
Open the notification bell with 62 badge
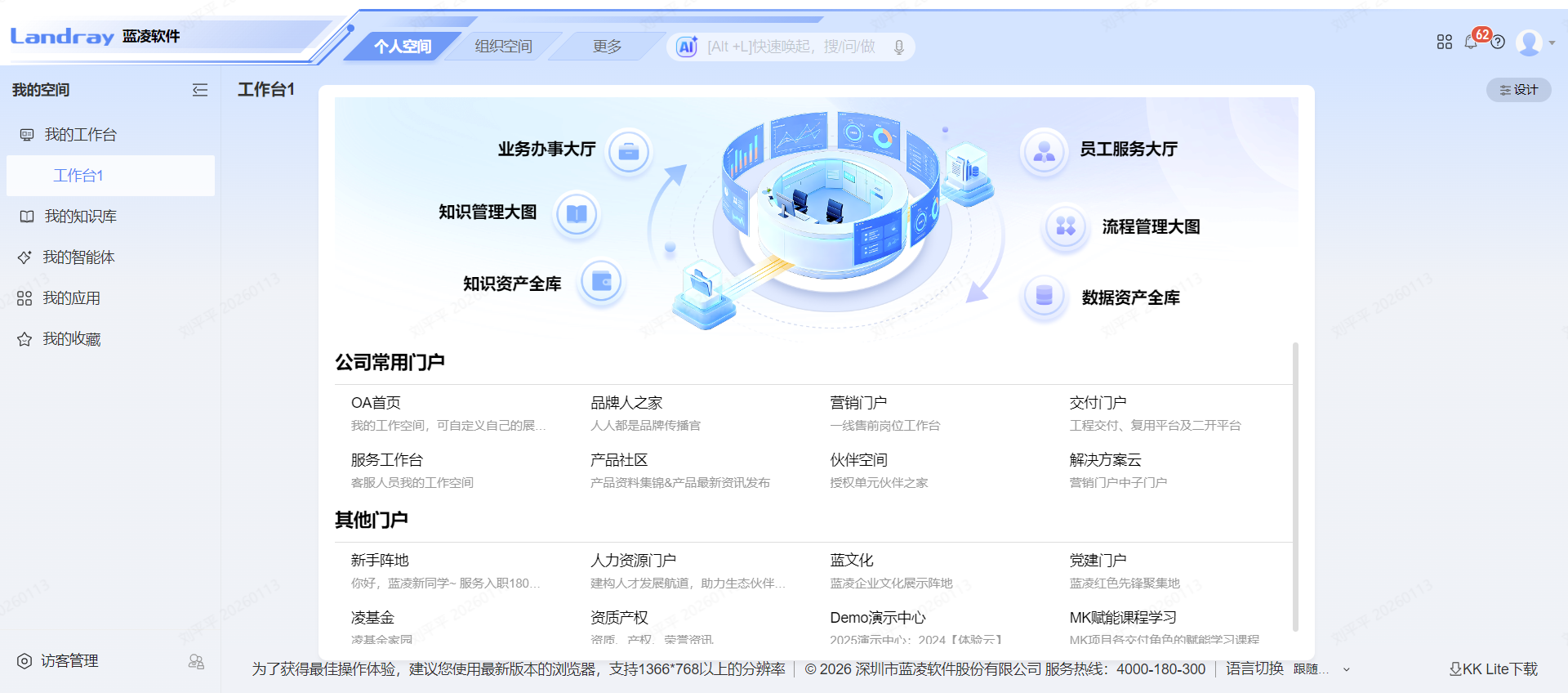pos(1471,42)
